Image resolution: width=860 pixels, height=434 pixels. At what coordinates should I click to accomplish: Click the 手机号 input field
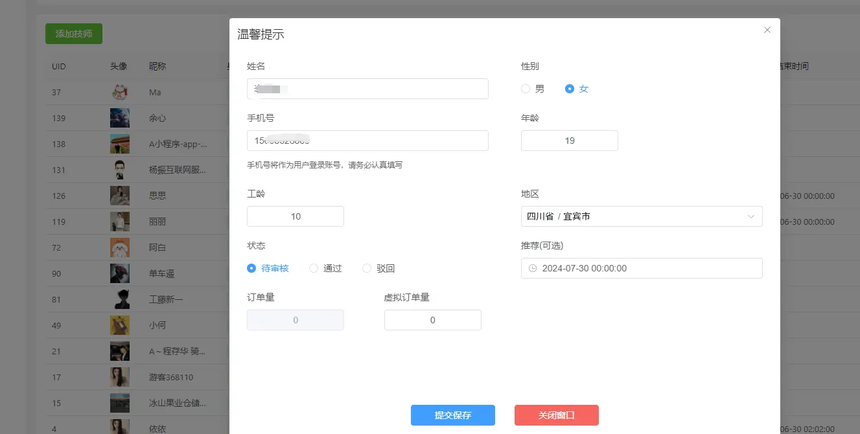367,141
